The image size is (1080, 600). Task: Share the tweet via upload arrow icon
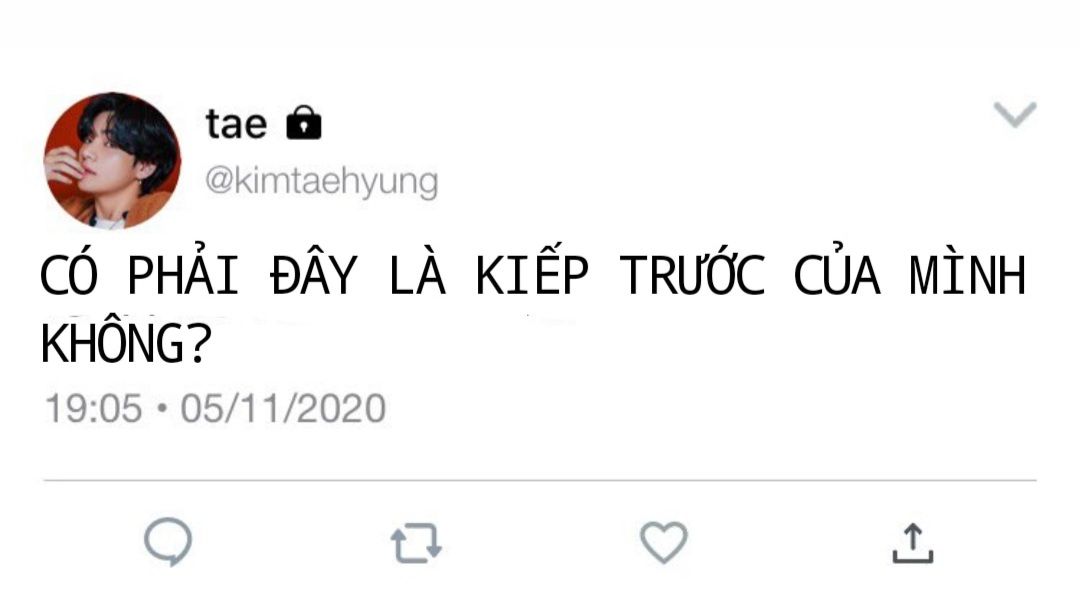point(913,544)
